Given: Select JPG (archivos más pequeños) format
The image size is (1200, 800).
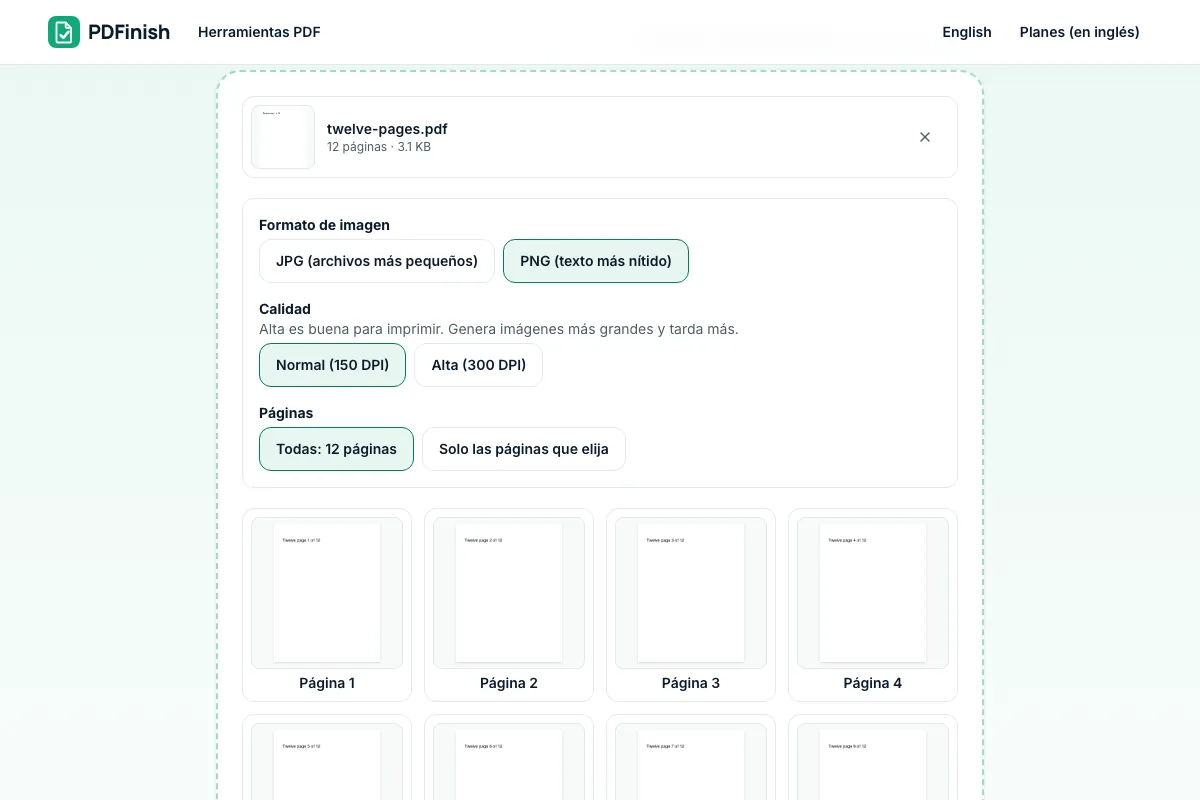Looking at the screenshot, I should [x=377, y=261].
